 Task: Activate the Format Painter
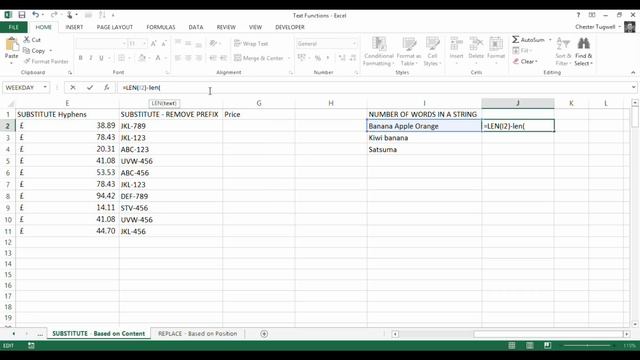pos(46,61)
